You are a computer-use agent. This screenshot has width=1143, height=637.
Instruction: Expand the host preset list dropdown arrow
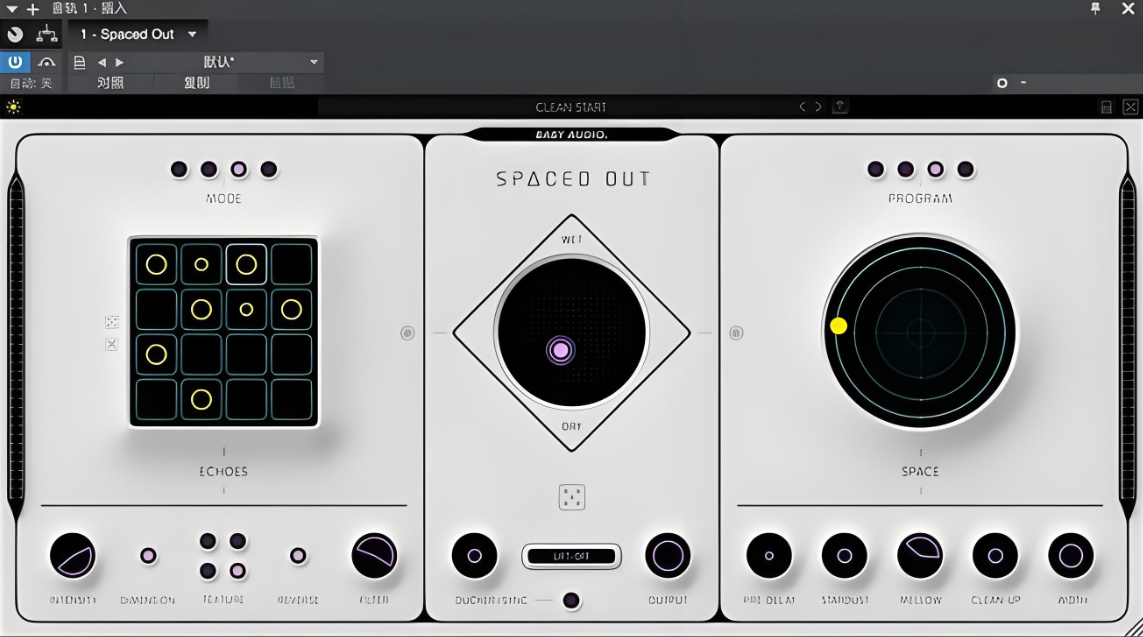[x=314, y=63]
